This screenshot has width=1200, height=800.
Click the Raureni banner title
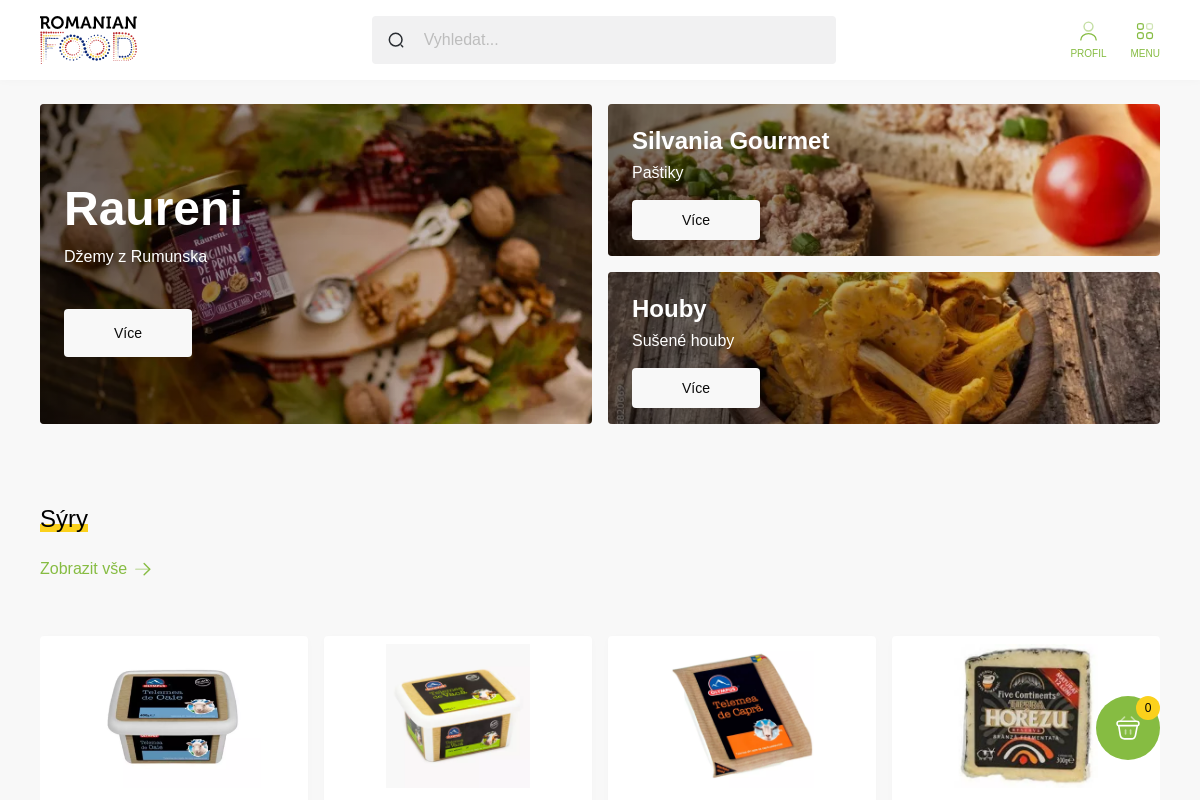[x=153, y=208]
